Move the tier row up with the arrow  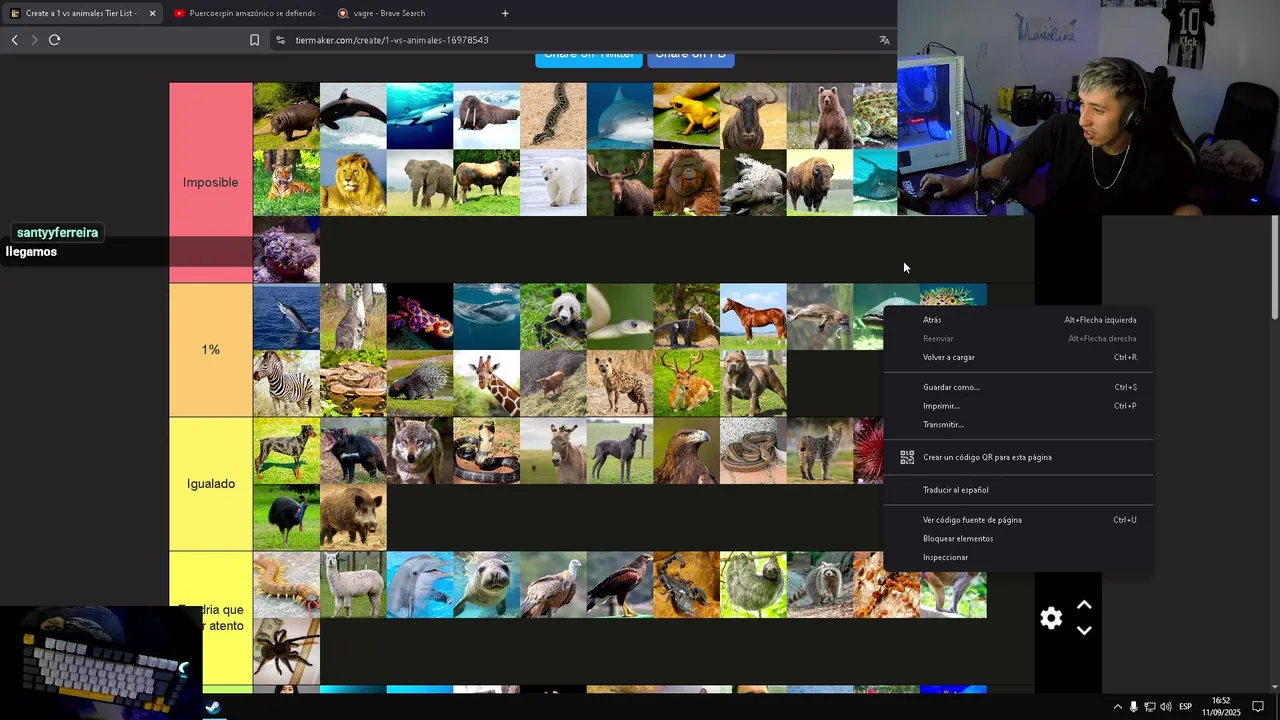coord(1084,605)
